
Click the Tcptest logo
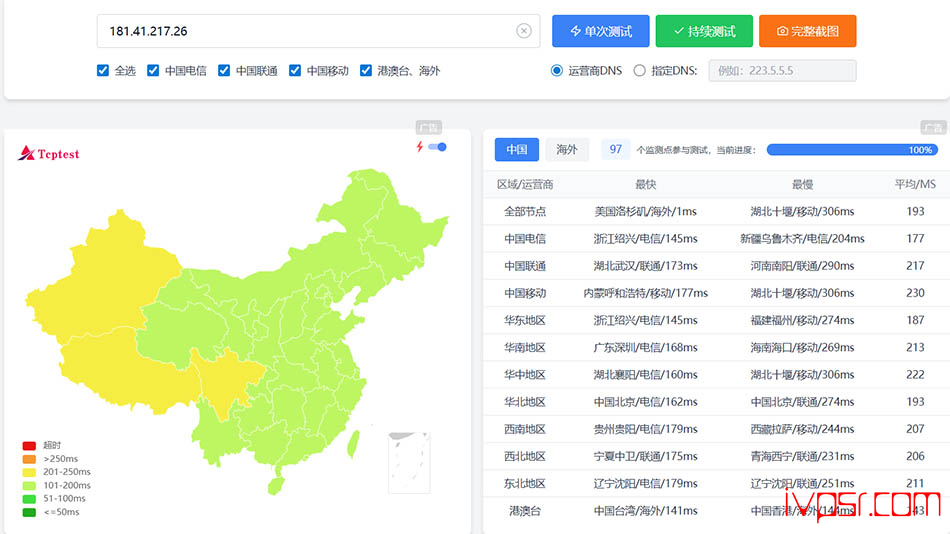click(x=49, y=153)
